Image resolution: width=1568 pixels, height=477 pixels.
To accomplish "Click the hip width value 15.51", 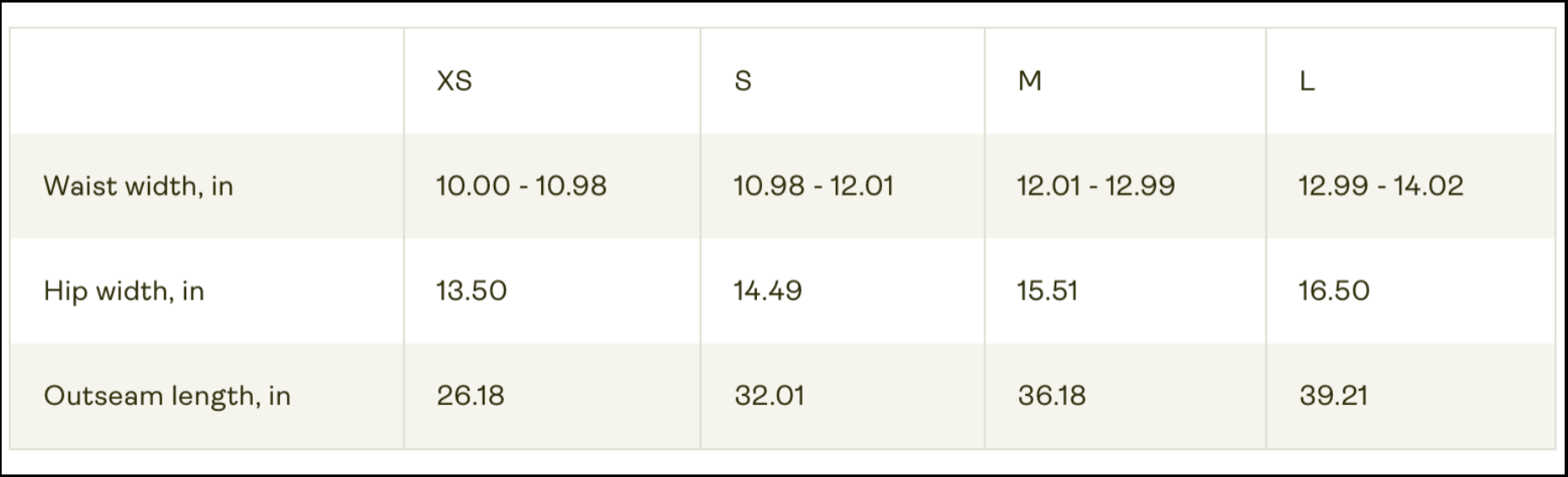I will pos(1047,291).
